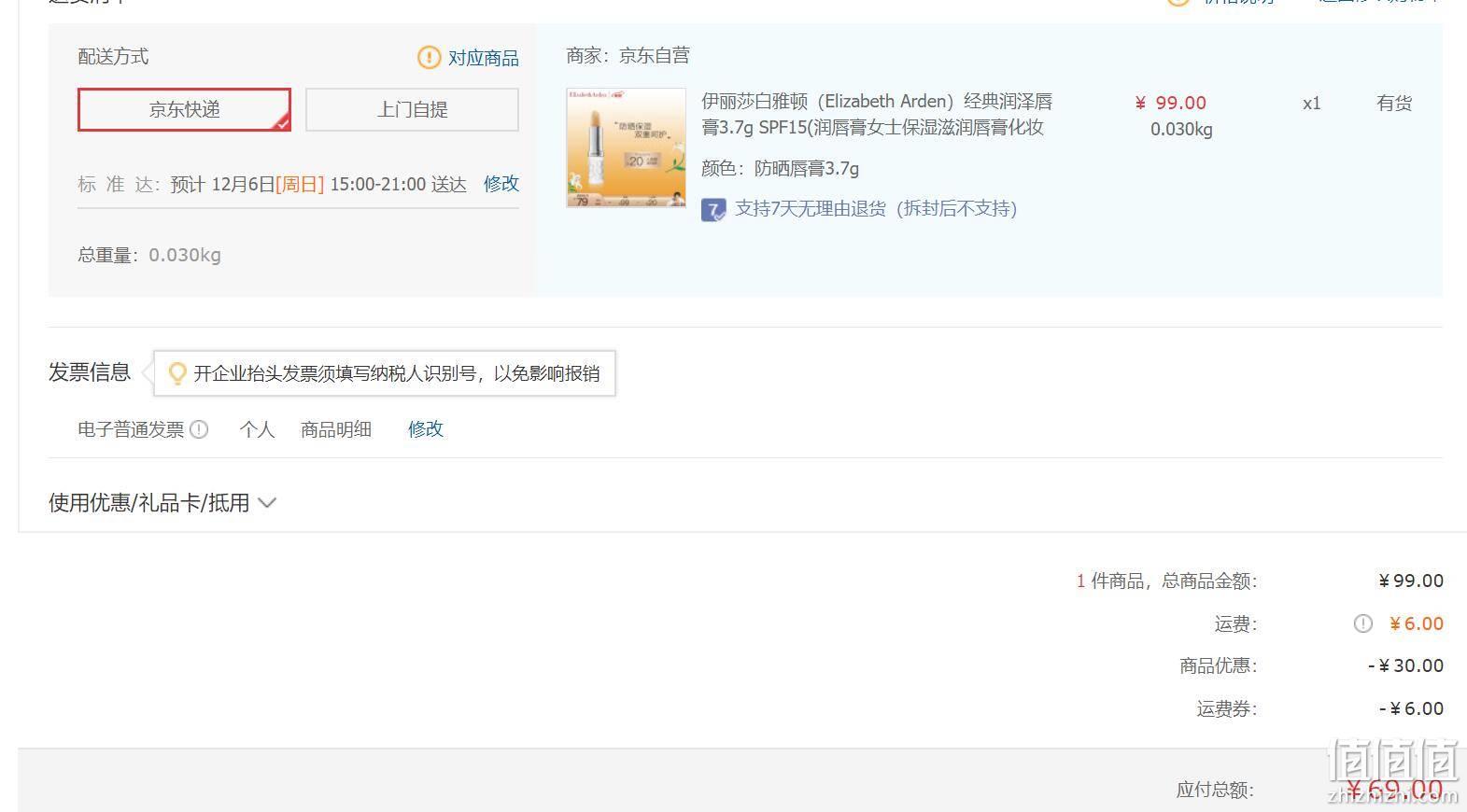Click the 商品明细 invoice content text
This screenshot has width=1467, height=812.
coord(336,429)
